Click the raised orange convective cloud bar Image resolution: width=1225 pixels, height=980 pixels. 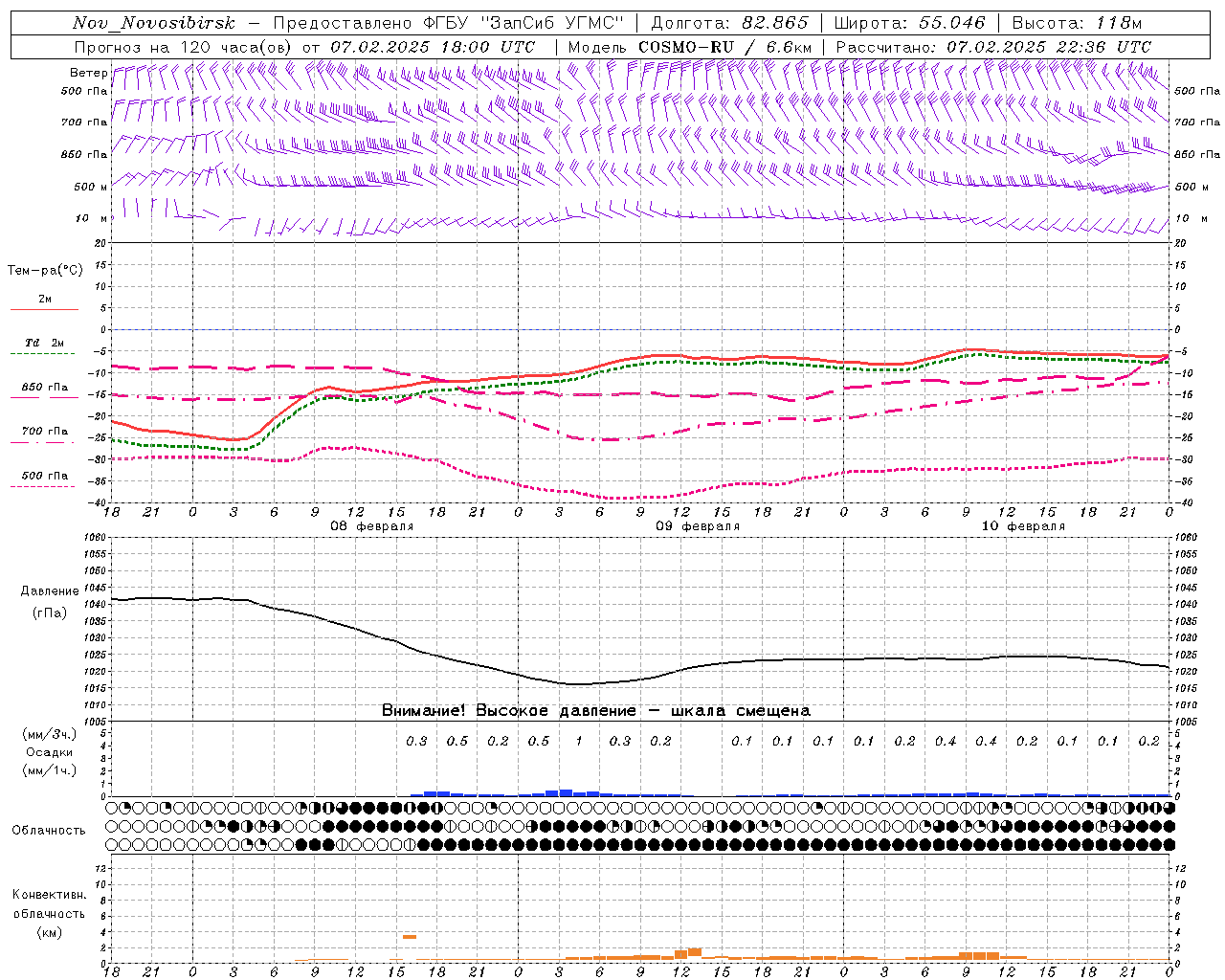410,937
